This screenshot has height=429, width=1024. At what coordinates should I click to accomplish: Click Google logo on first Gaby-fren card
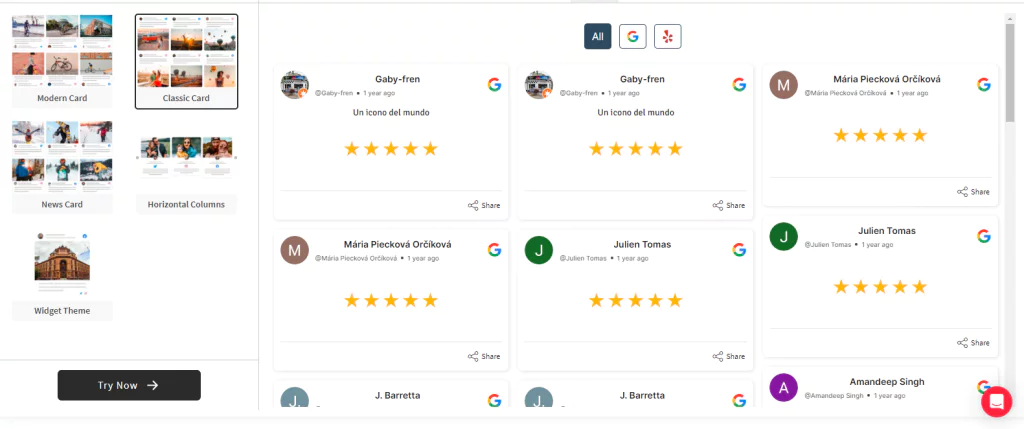[x=494, y=84]
